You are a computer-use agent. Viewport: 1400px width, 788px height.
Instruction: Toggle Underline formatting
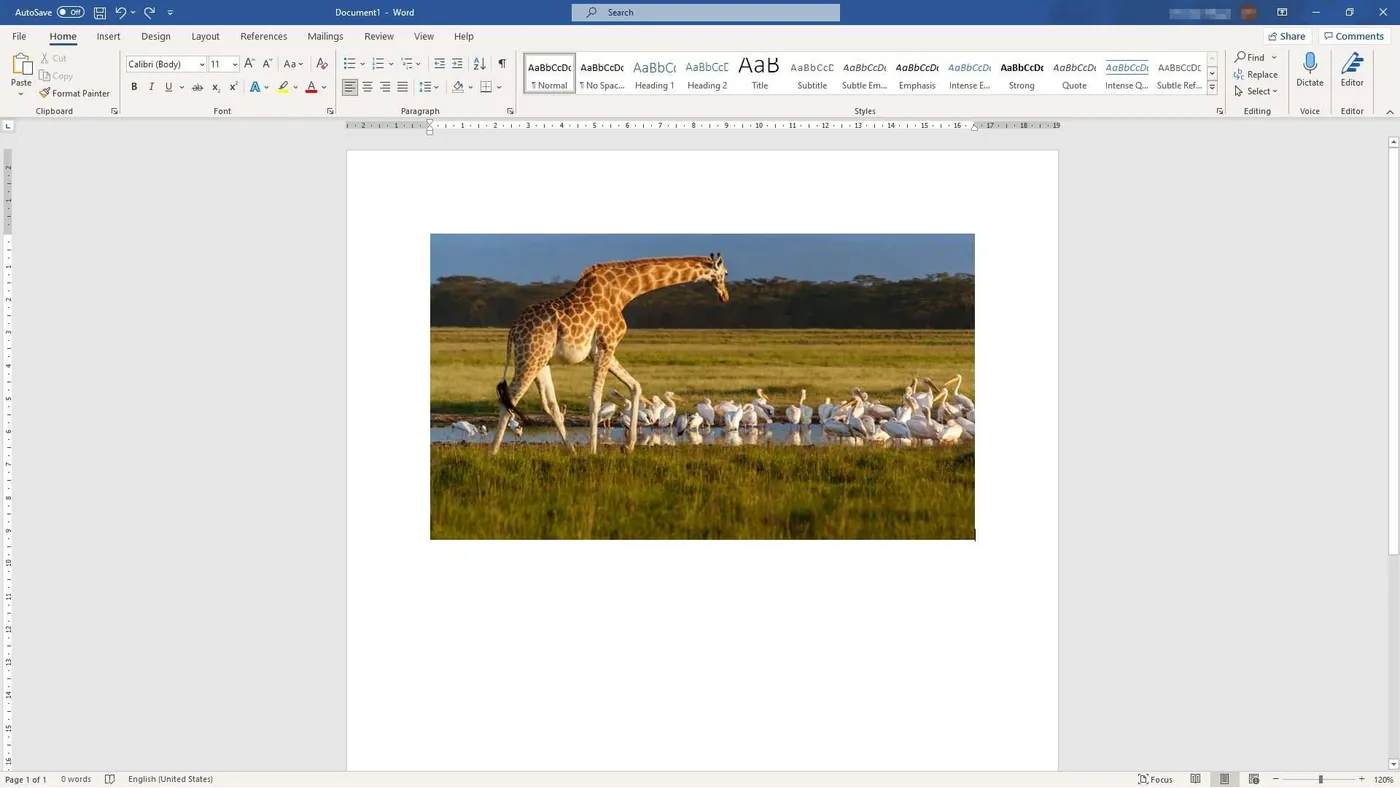(x=168, y=88)
